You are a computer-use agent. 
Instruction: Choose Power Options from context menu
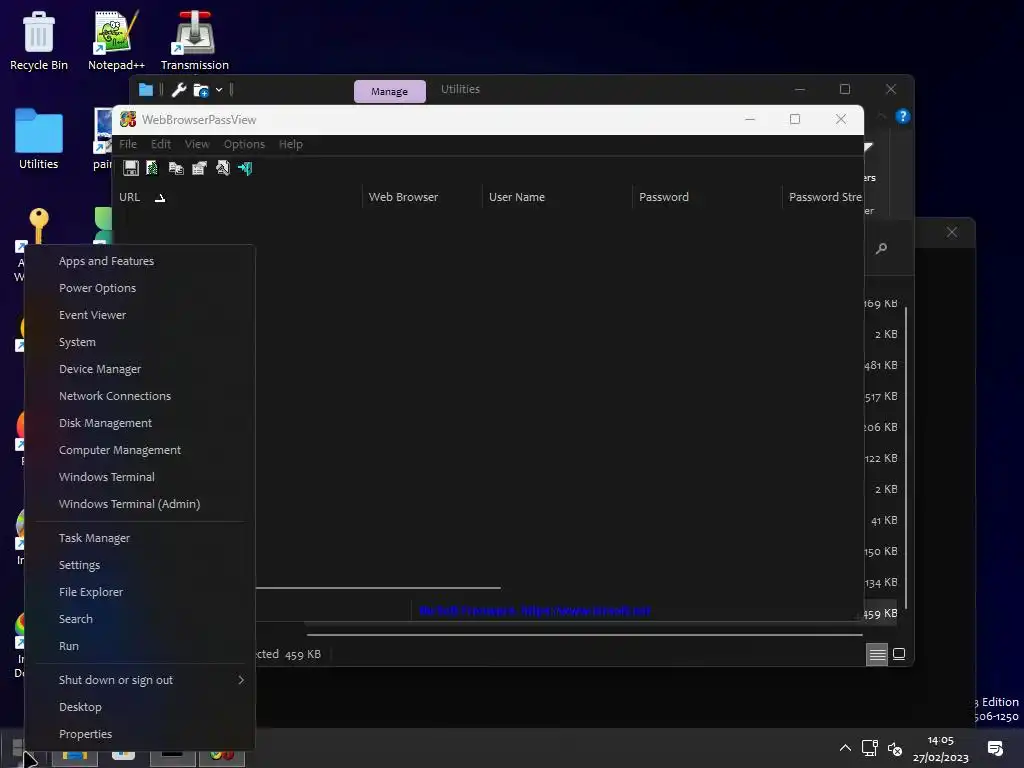pyautogui.click(x=139, y=288)
